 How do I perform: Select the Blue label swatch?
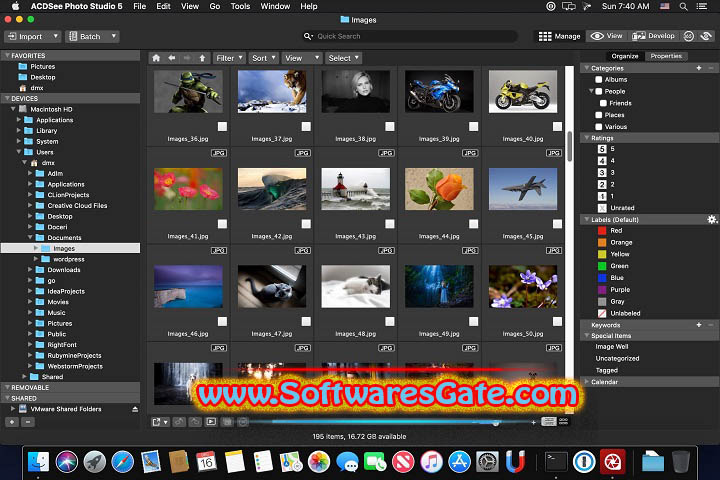click(x=602, y=278)
